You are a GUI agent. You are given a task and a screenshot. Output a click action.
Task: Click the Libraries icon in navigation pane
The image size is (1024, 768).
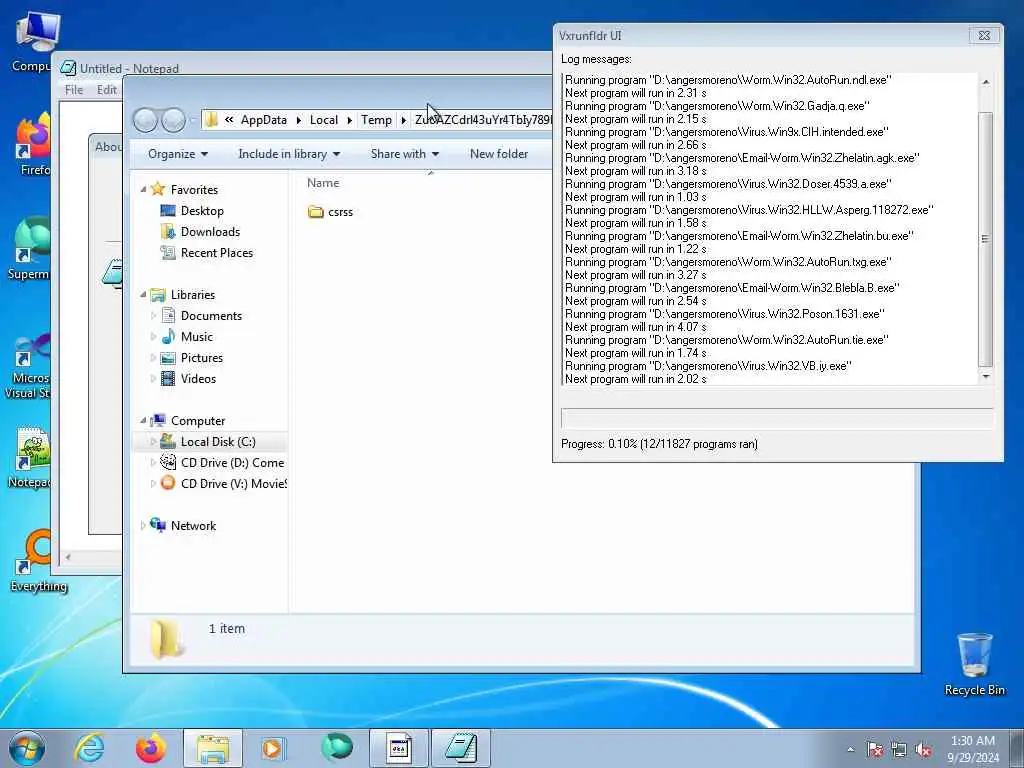tap(157, 295)
